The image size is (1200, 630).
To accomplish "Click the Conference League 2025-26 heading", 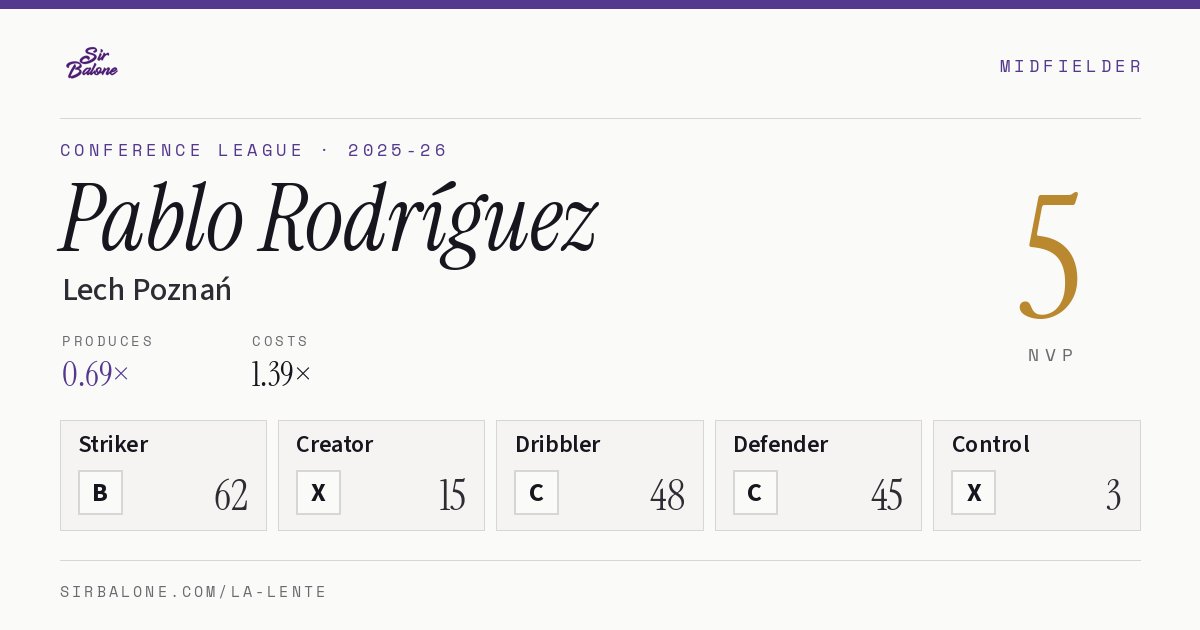I will click(x=254, y=150).
